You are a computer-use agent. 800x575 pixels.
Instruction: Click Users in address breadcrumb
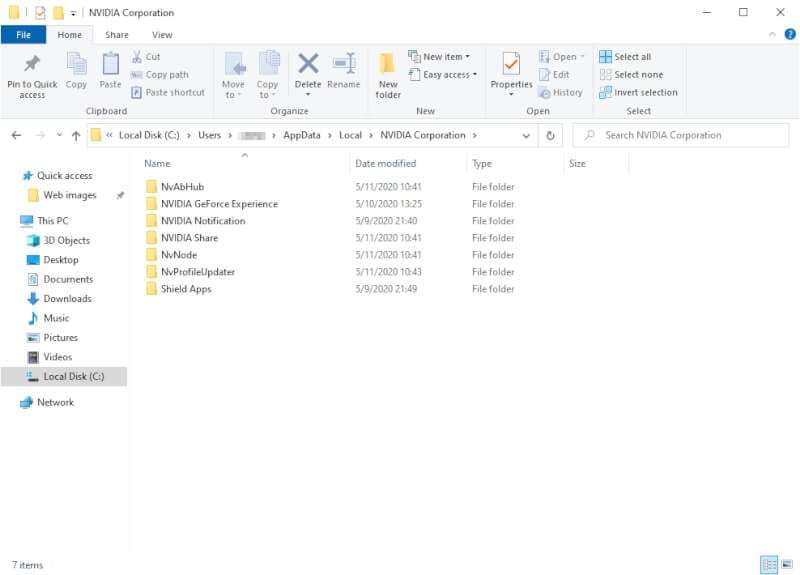[x=210, y=135]
